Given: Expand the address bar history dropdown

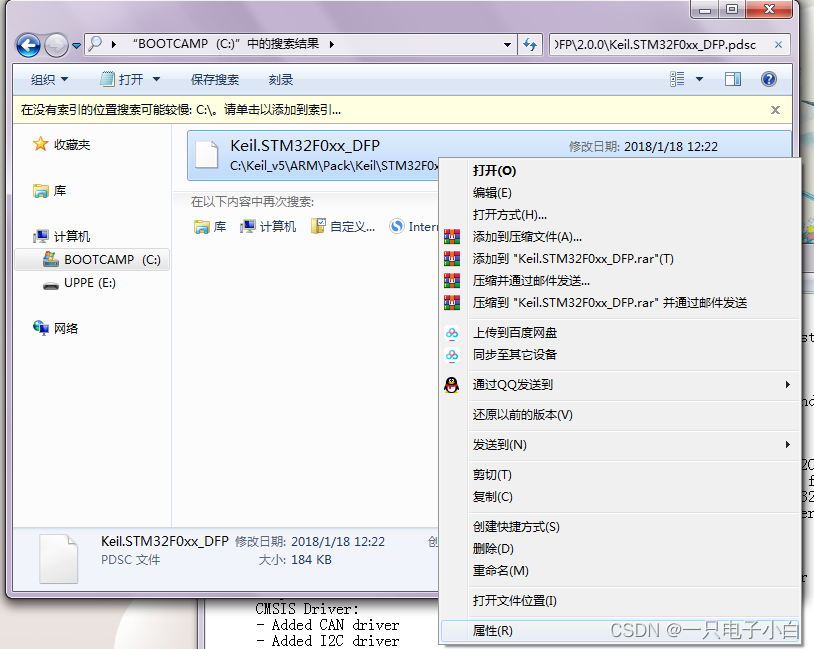Looking at the screenshot, I should 507,45.
